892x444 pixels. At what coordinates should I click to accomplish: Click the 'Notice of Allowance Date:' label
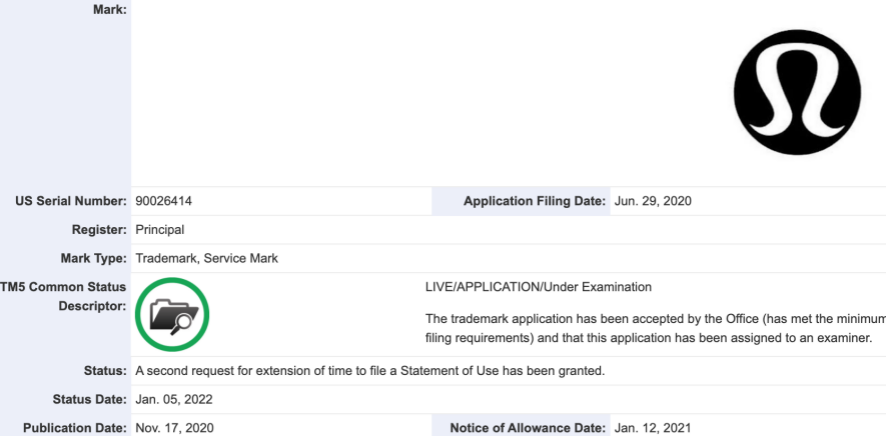(528, 428)
